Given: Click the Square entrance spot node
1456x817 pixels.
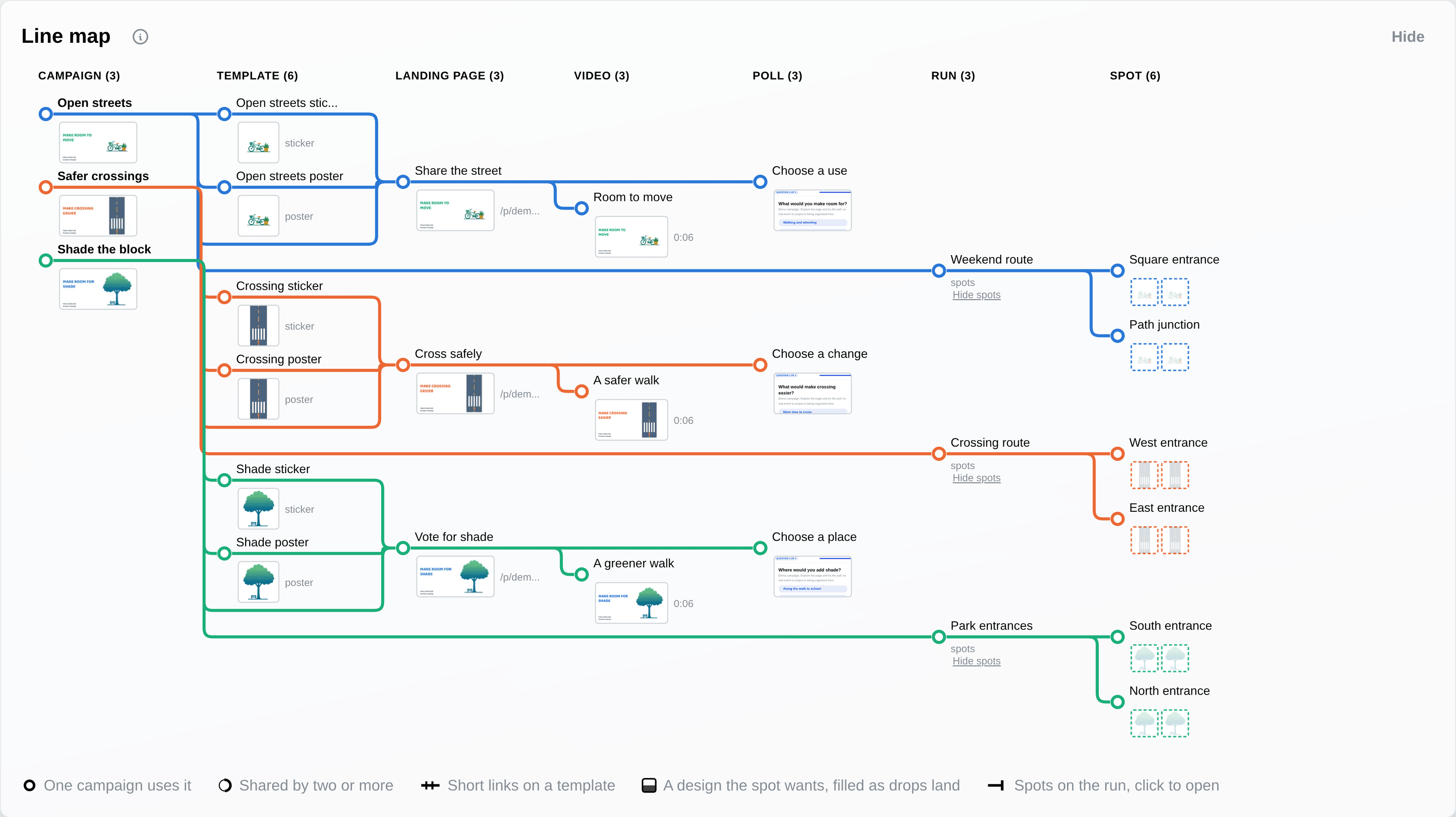Looking at the screenshot, I should click(1117, 271).
